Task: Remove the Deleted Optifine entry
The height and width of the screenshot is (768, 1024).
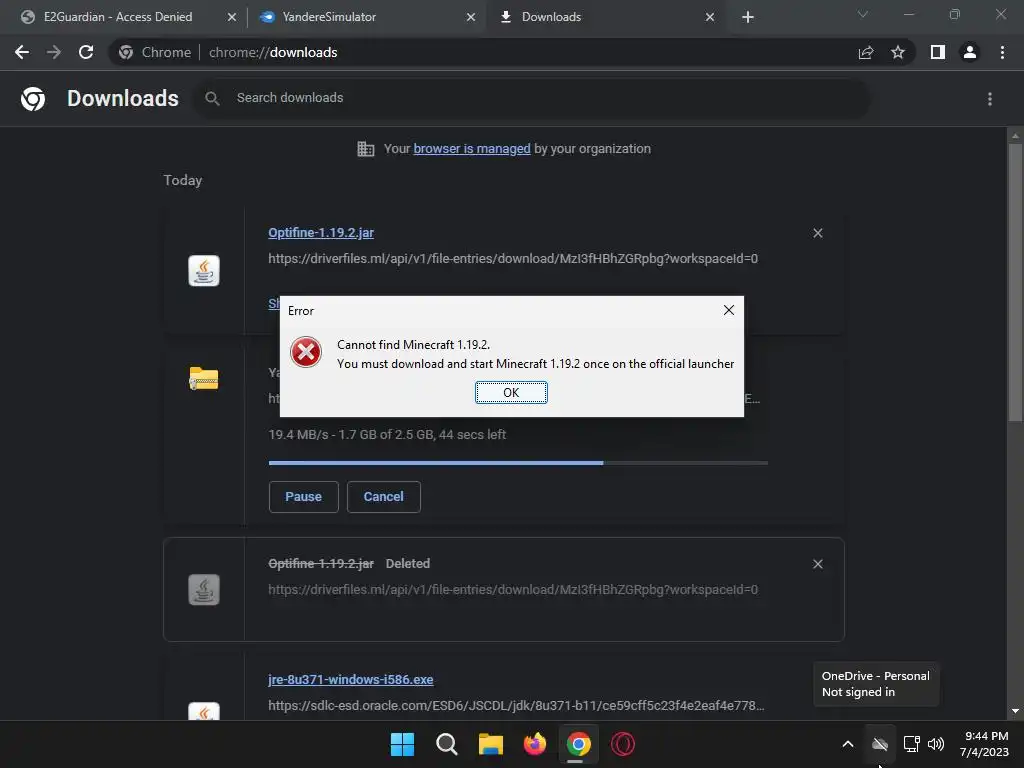Action: 818,564
